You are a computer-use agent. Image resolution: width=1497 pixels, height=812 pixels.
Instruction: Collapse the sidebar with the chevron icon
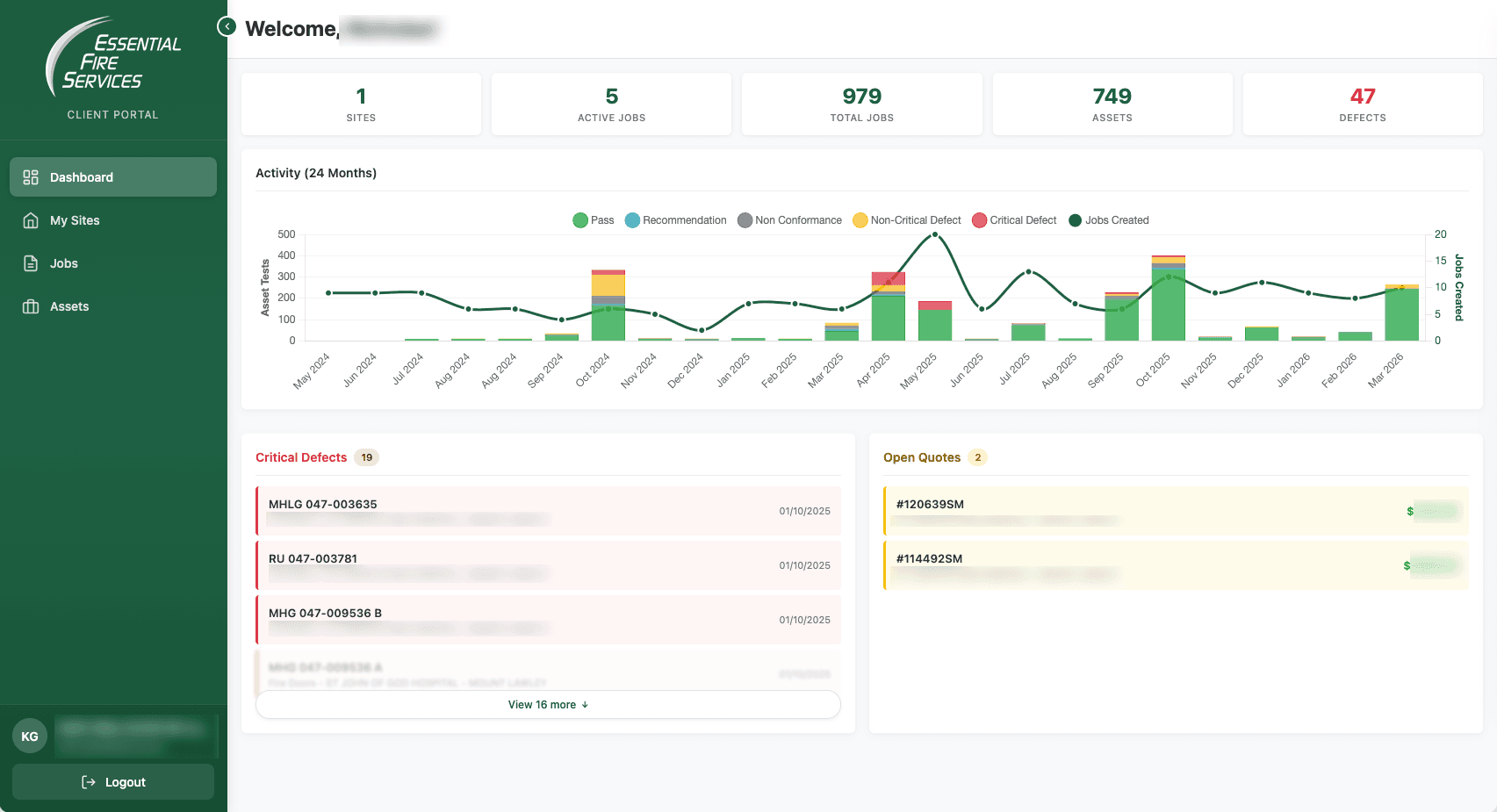pos(227,26)
